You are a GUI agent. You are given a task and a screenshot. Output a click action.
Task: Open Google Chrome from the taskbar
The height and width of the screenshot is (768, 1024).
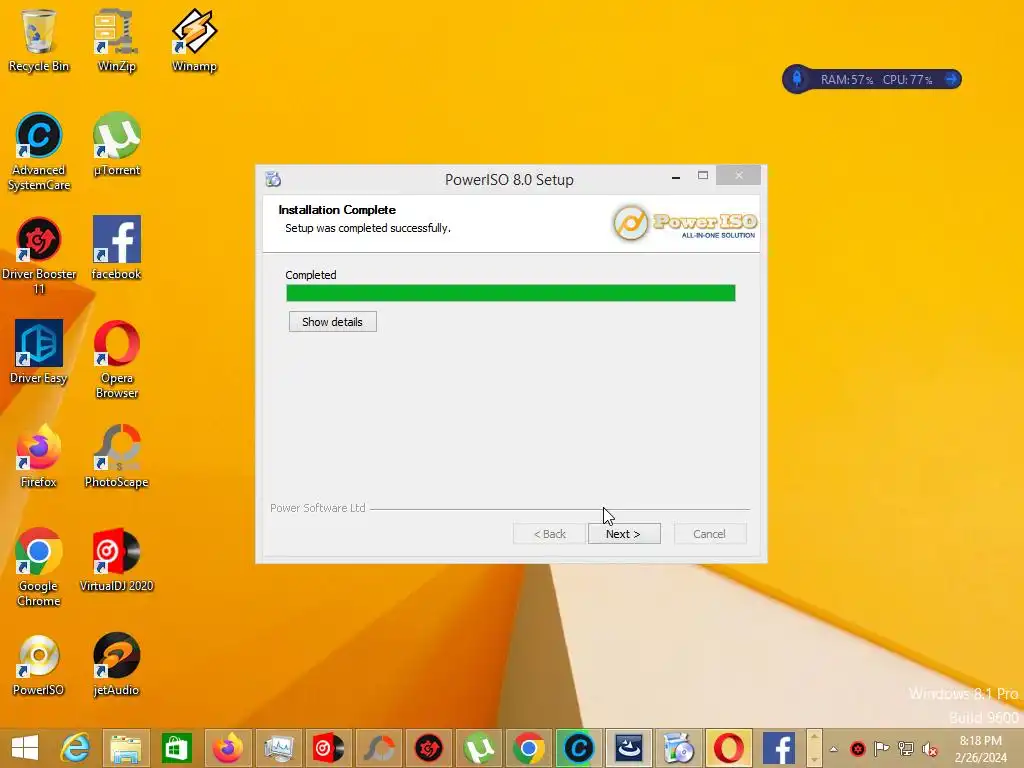(x=529, y=748)
